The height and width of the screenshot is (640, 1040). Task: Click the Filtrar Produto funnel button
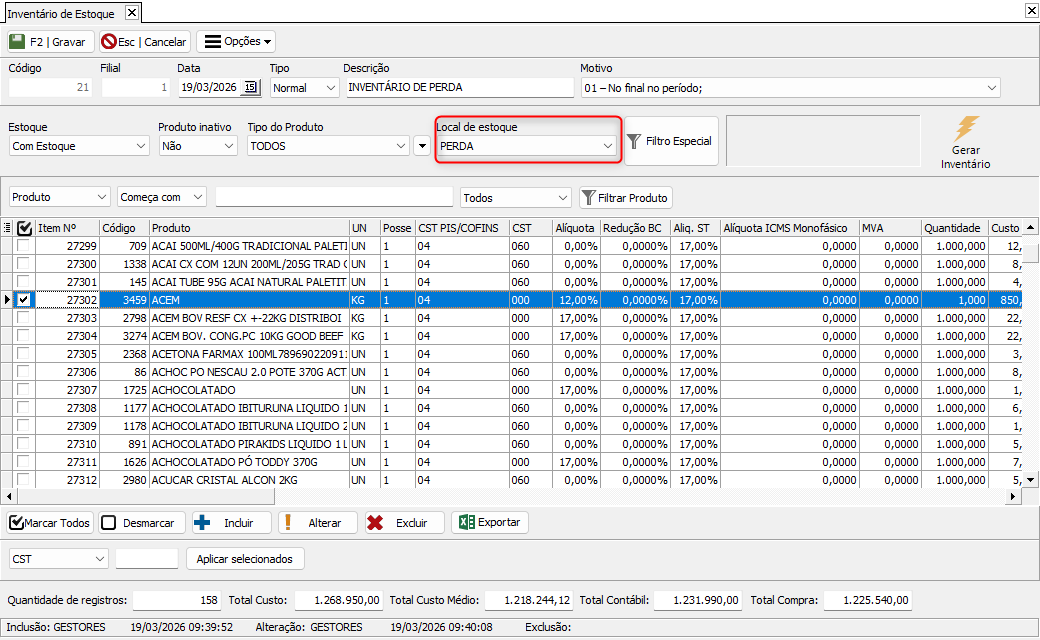point(625,198)
